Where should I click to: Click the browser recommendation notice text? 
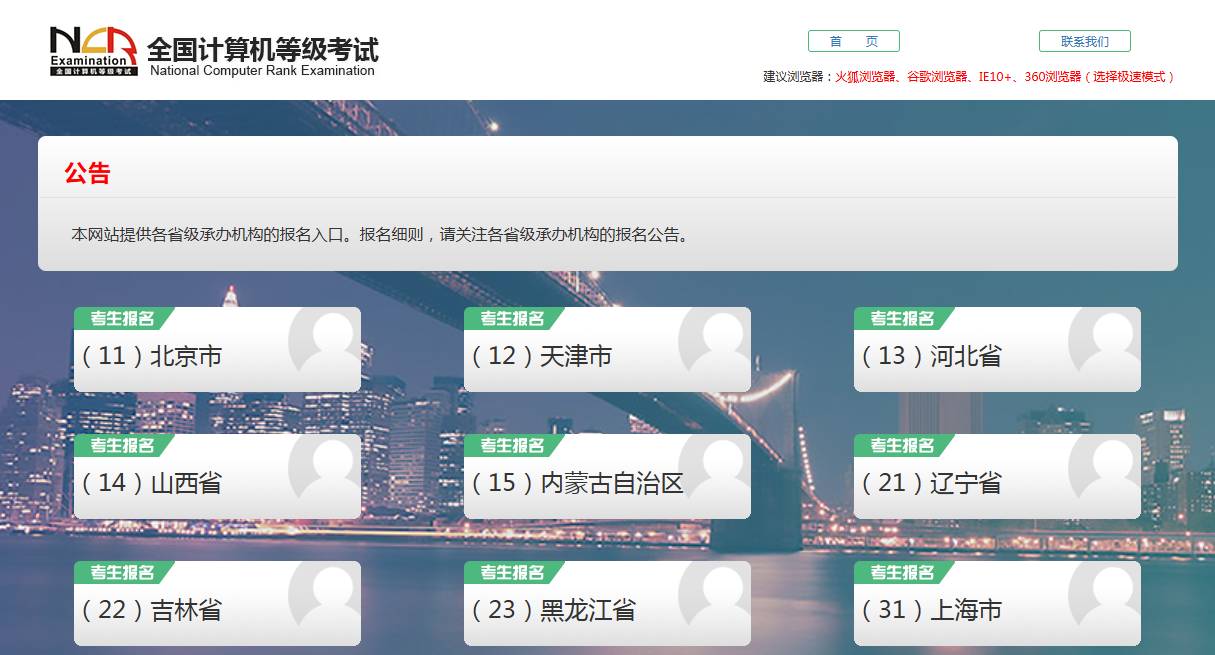[x=967, y=74]
